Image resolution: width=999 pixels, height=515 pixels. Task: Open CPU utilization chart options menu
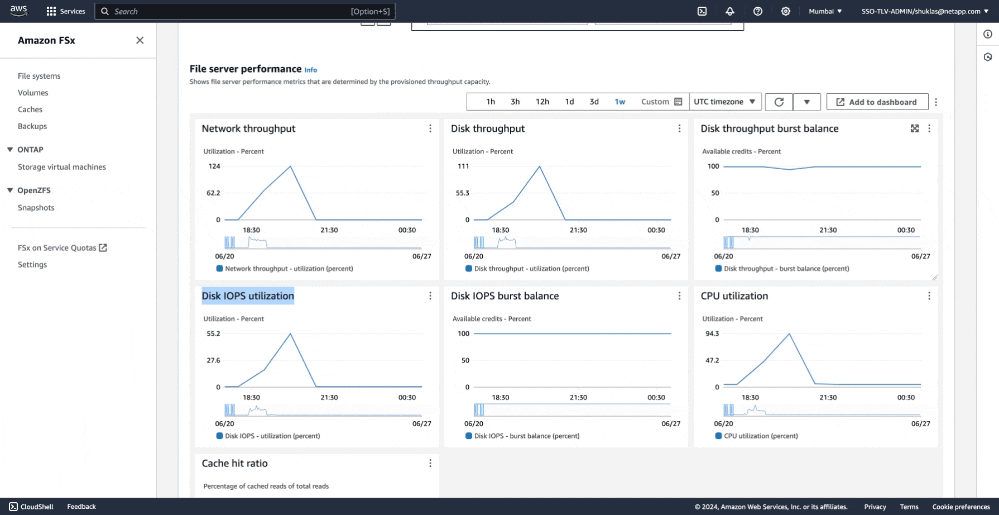coord(929,296)
